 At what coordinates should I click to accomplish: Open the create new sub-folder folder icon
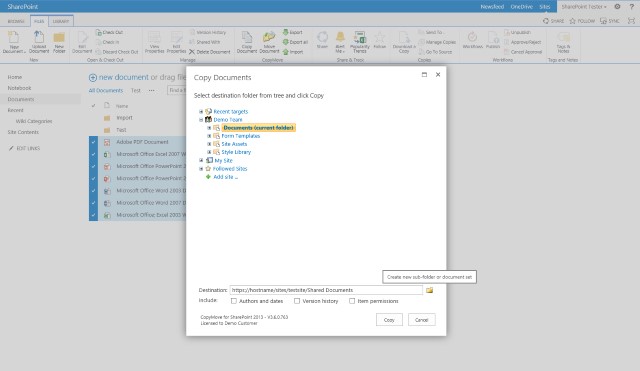[x=429, y=290]
